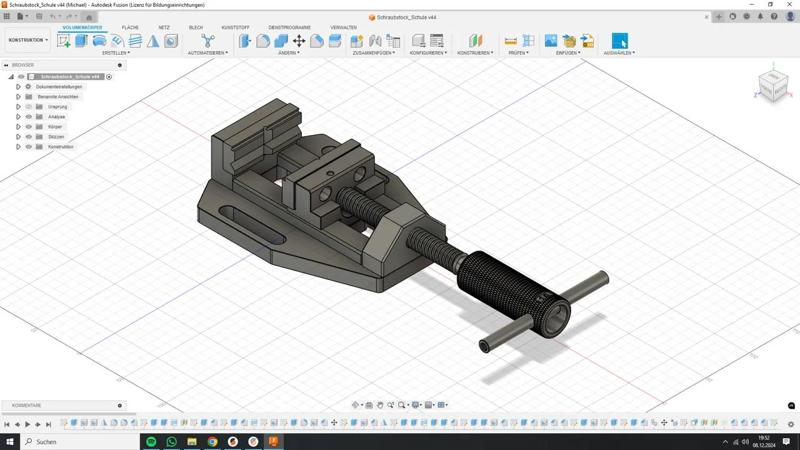Viewport: 800px width, 450px height.
Task: Click the Auswählen selection tool icon
Action: (x=620, y=41)
